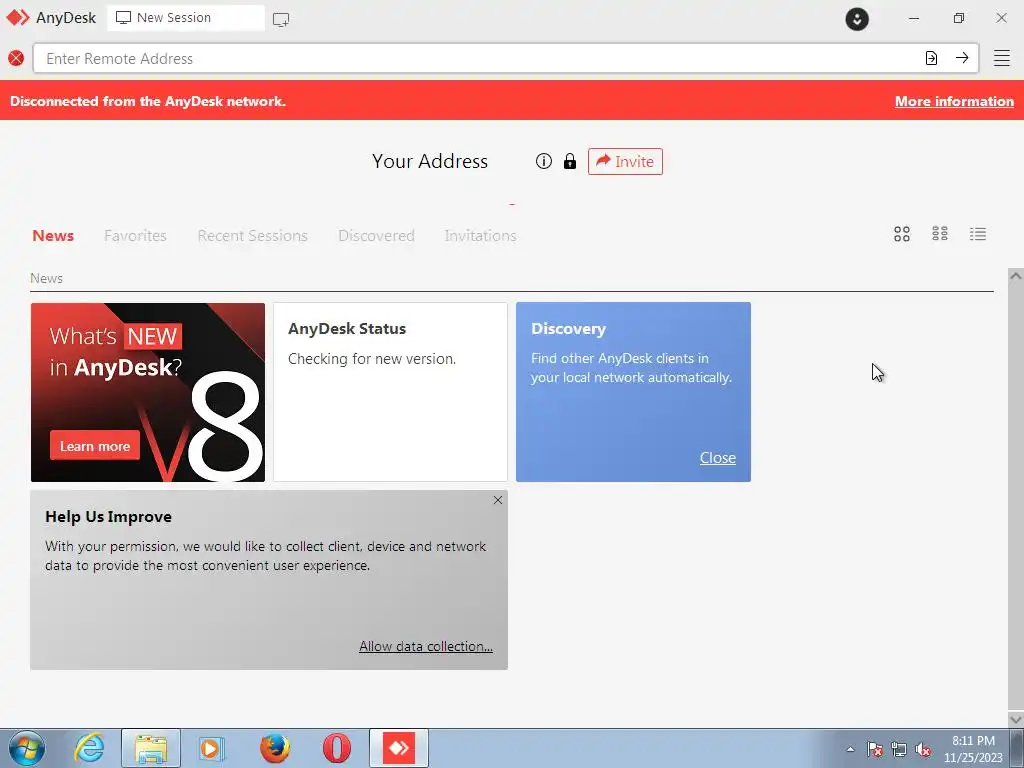This screenshot has height=768, width=1024.
Task: Click the red disconnected status icon
Action: tap(16, 59)
